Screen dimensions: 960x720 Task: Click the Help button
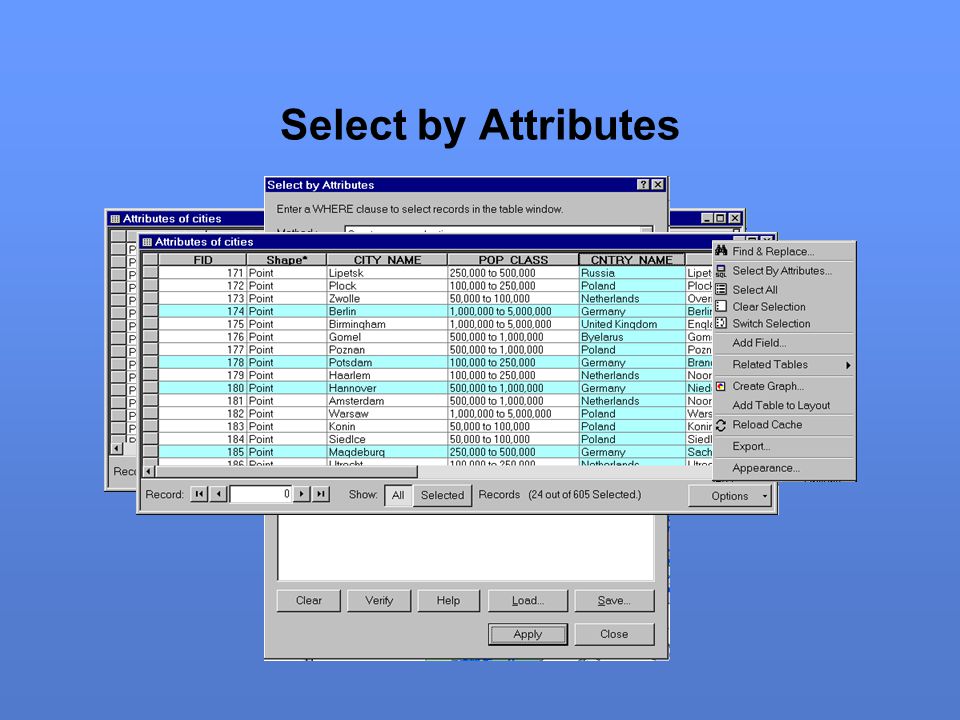(x=448, y=601)
